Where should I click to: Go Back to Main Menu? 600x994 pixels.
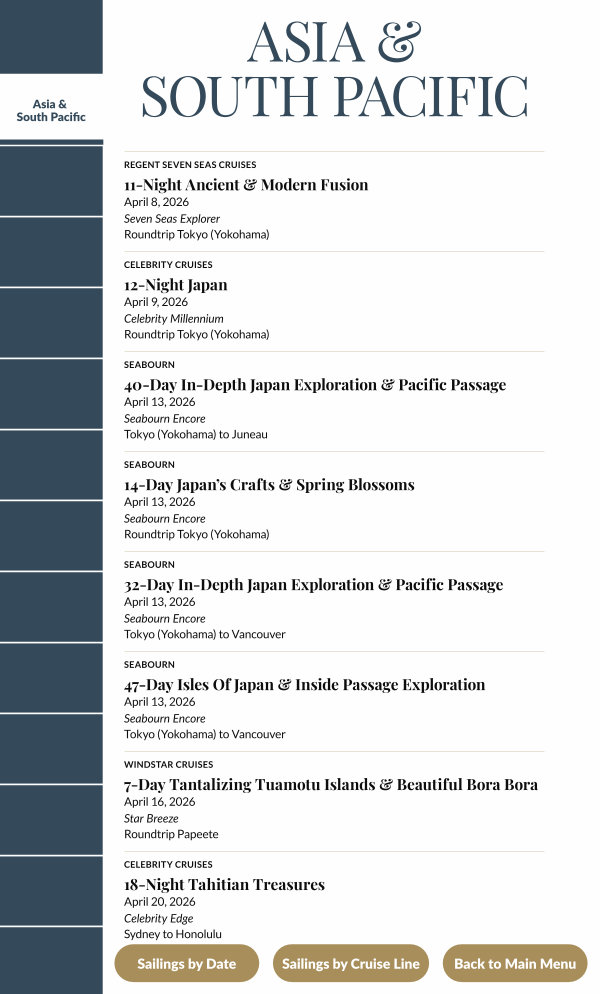click(x=515, y=964)
